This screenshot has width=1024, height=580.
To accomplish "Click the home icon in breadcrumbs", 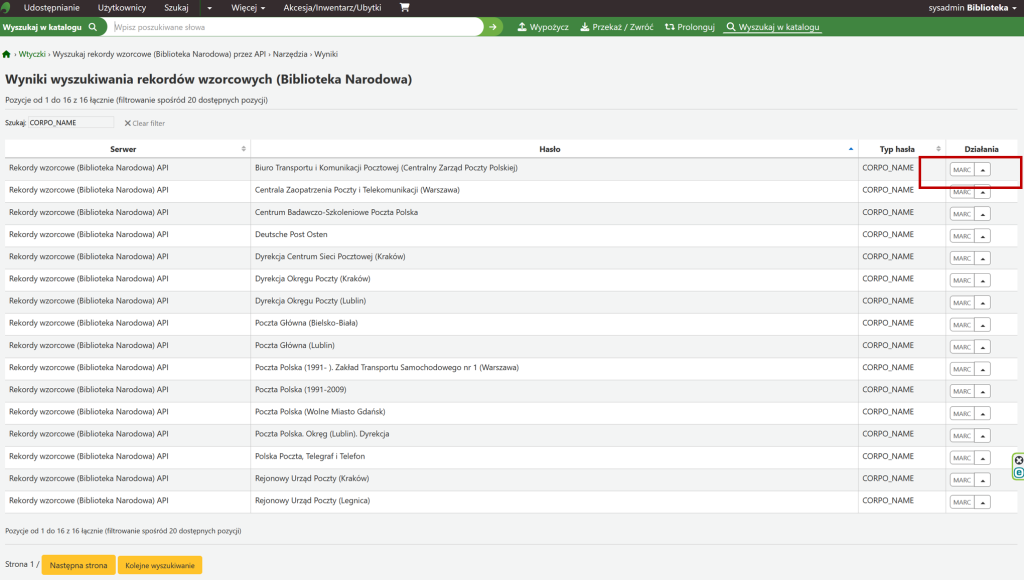I will pos(8,53).
